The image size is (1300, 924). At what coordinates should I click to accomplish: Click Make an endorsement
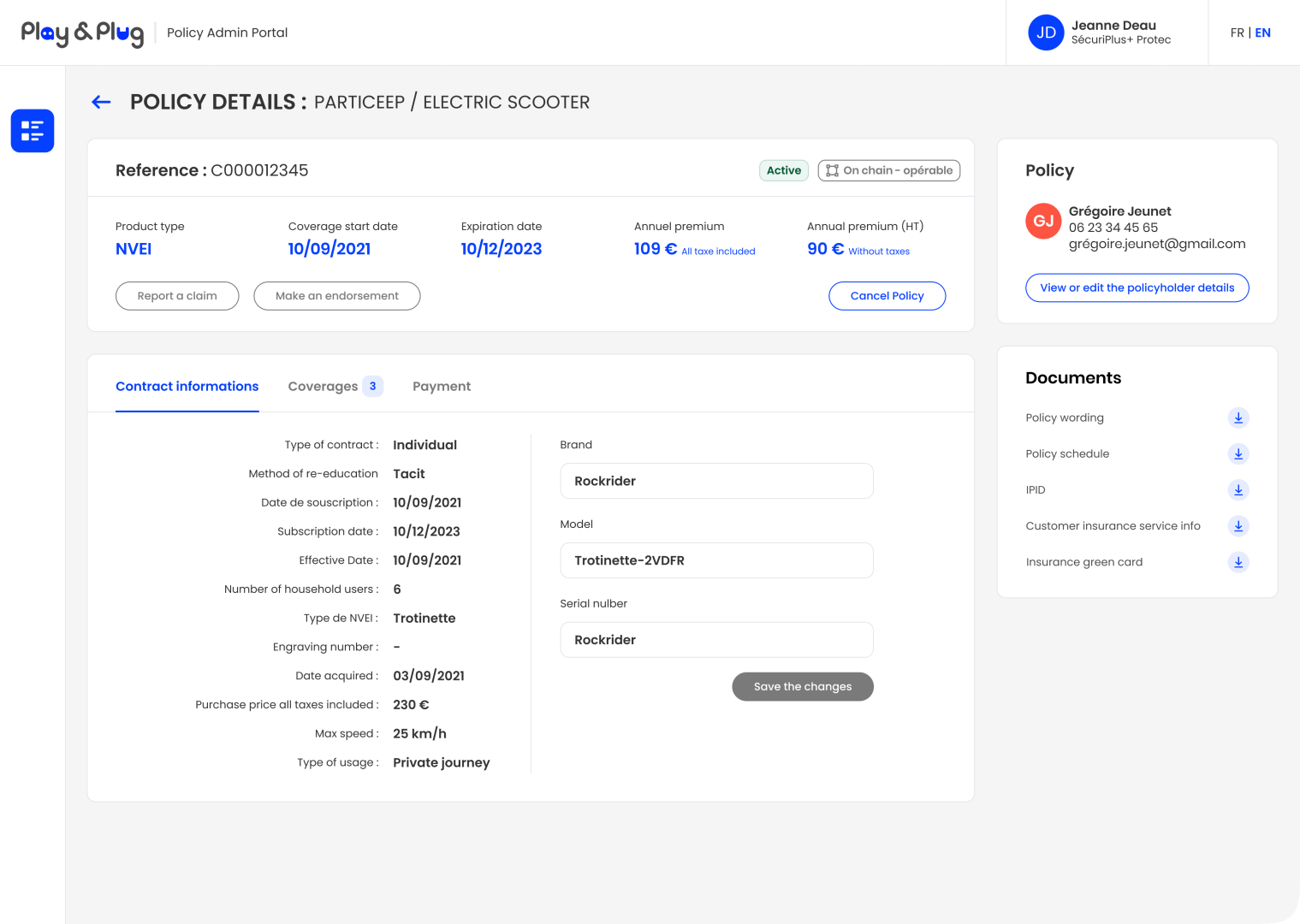(x=336, y=296)
